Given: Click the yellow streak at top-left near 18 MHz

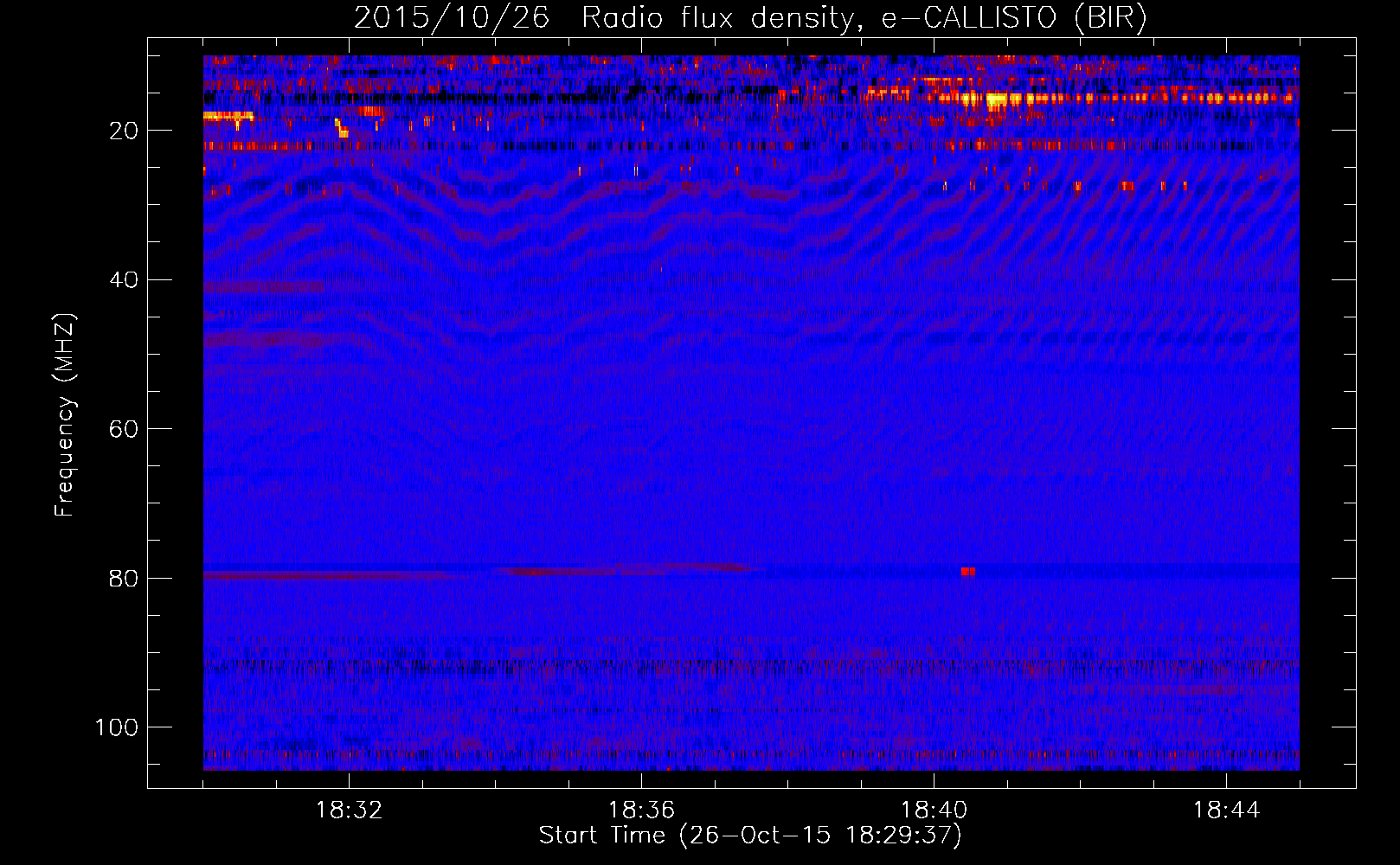Looking at the screenshot, I should pyautogui.click(x=228, y=116).
